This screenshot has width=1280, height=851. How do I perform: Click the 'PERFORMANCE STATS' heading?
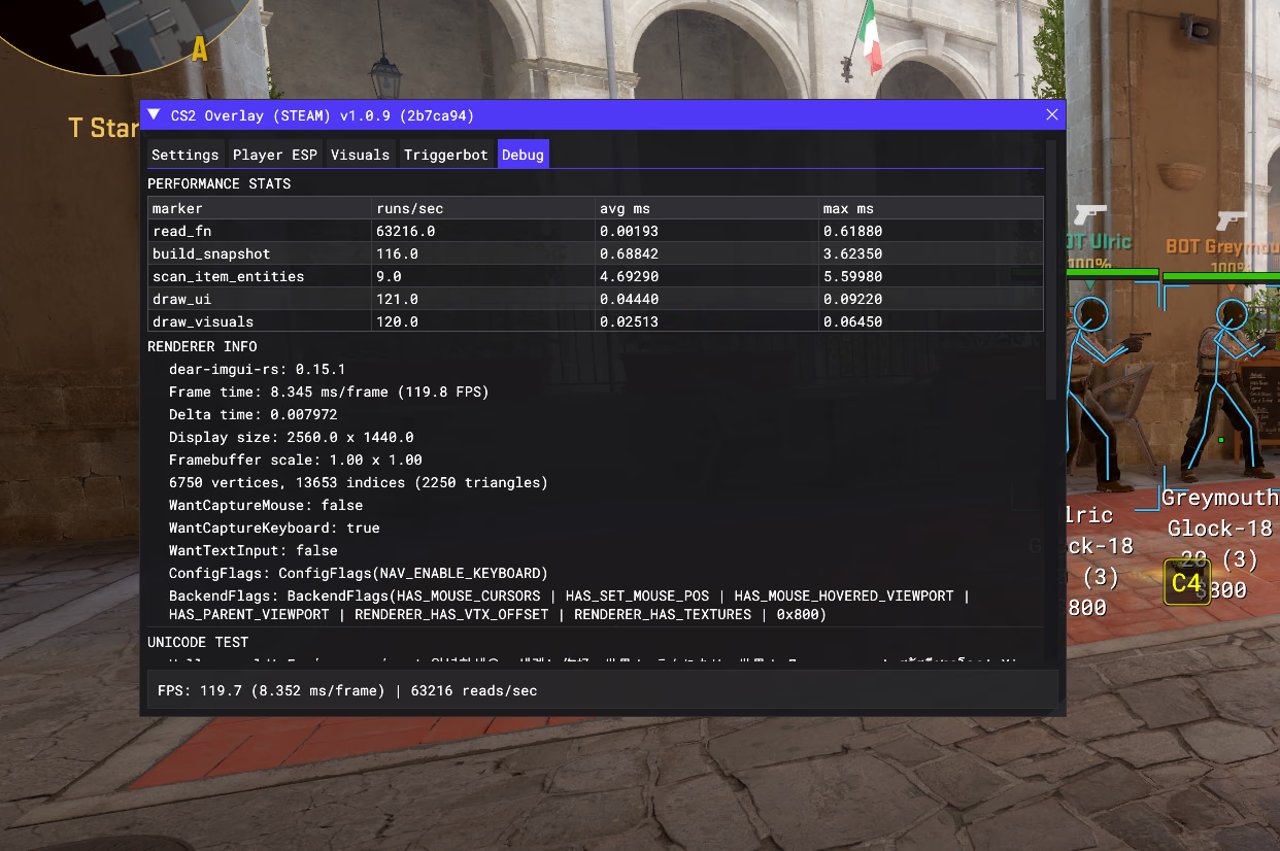point(219,184)
